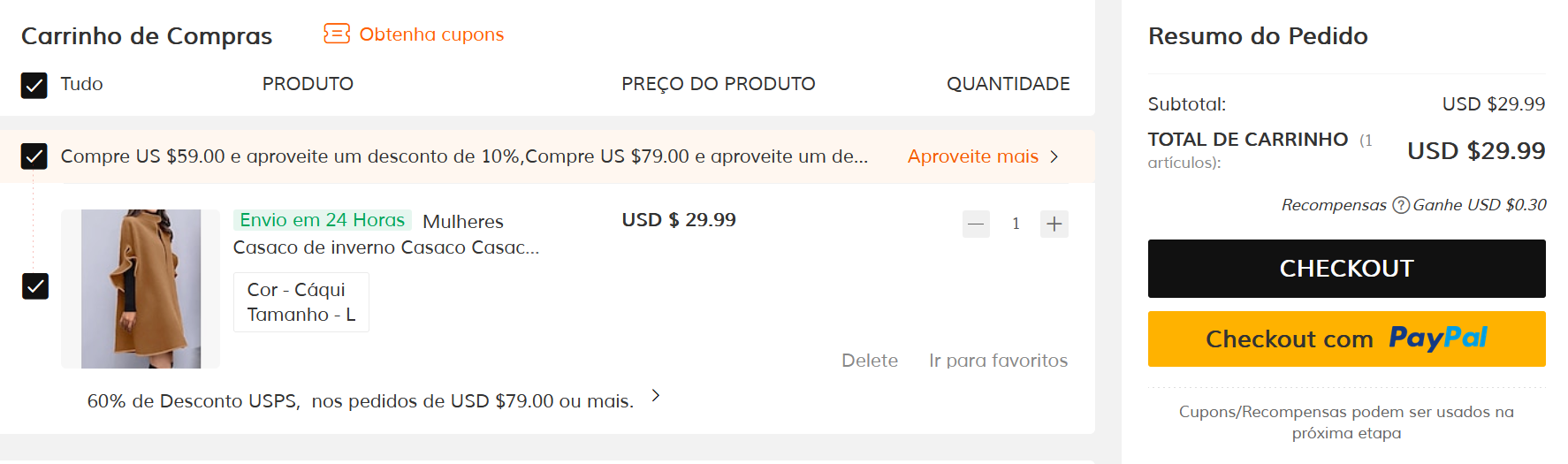This screenshot has height=464, width=1568.
Task: Choose Checkout com PayPal
Action: 1346,338
